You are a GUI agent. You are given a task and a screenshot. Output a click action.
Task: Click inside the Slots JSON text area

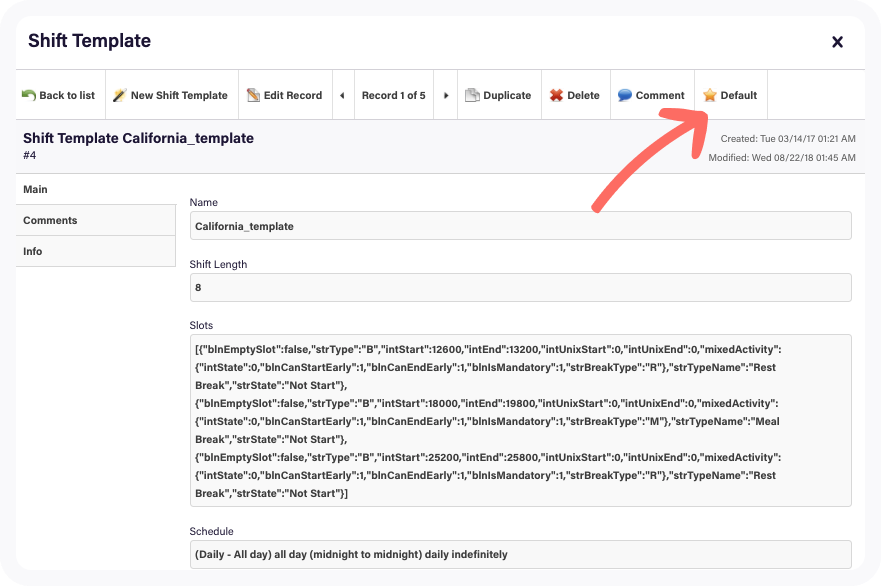point(520,421)
